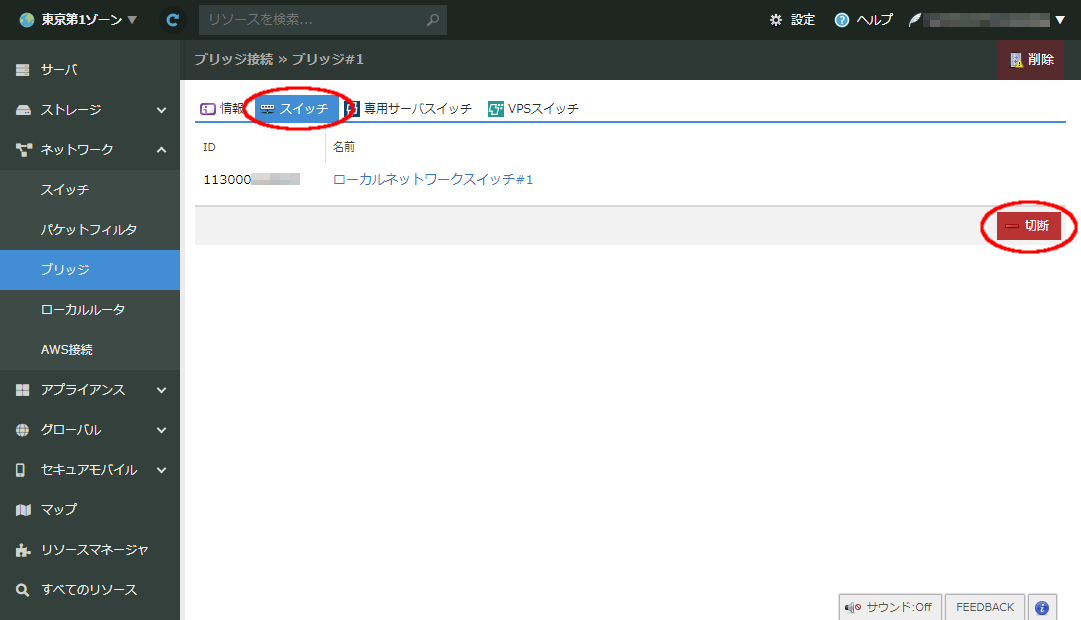Collapse the ネットワーク sidebar section
Screen dimensions: 1081x620
pyautogui.click(x=161, y=150)
